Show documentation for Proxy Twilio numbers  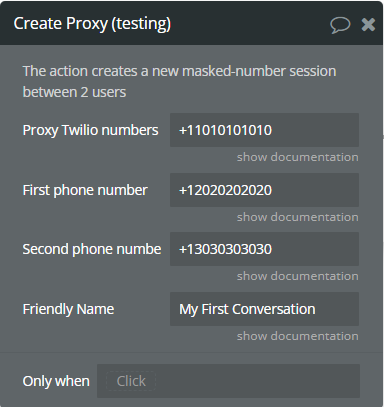tap(298, 157)
